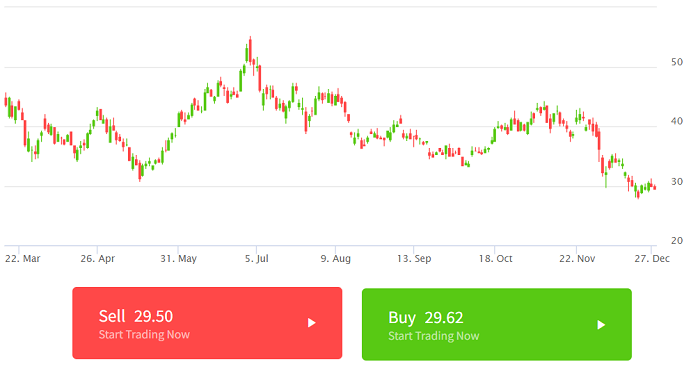The image size is (700, 380).
Task: Click the 20 price axis label
Action: [x=677, y=241]
